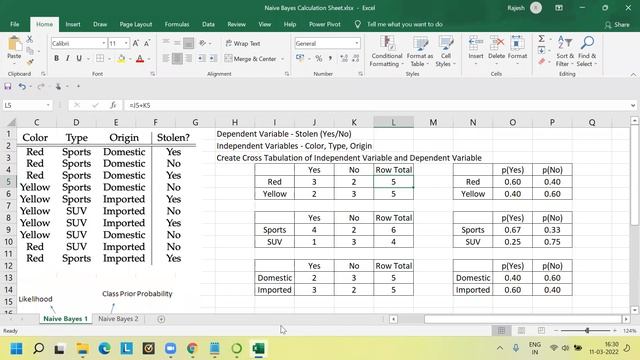Open the File menu tab
The width and height of the screenshot is (640, 360).
(x=15, y=24)
